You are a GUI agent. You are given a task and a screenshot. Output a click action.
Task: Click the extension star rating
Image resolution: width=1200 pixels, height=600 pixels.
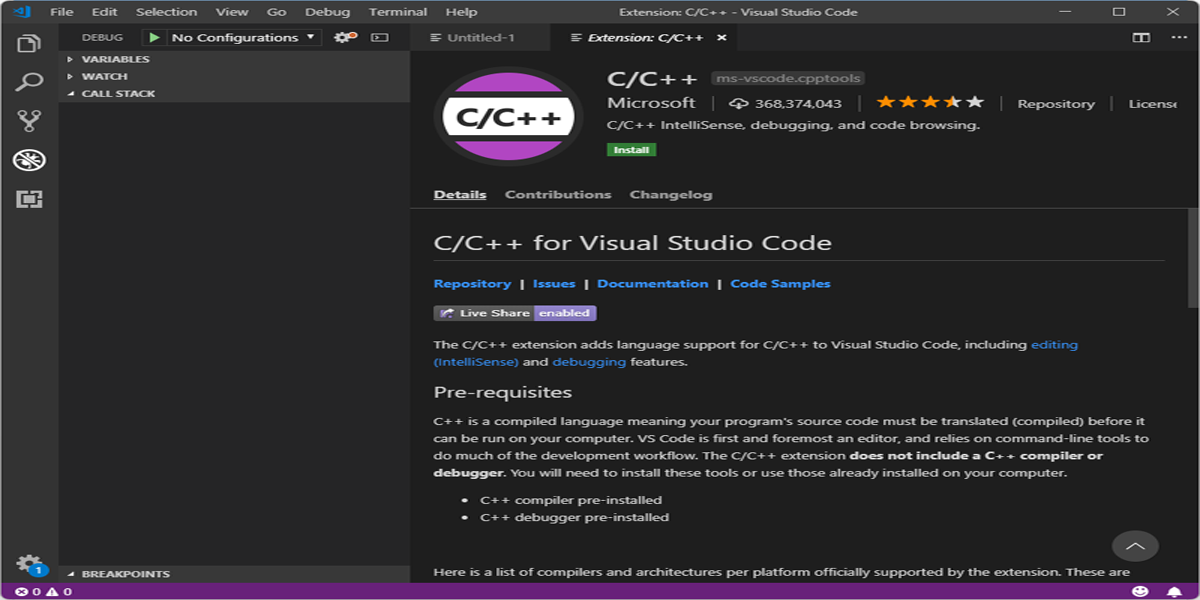[930, 102]
